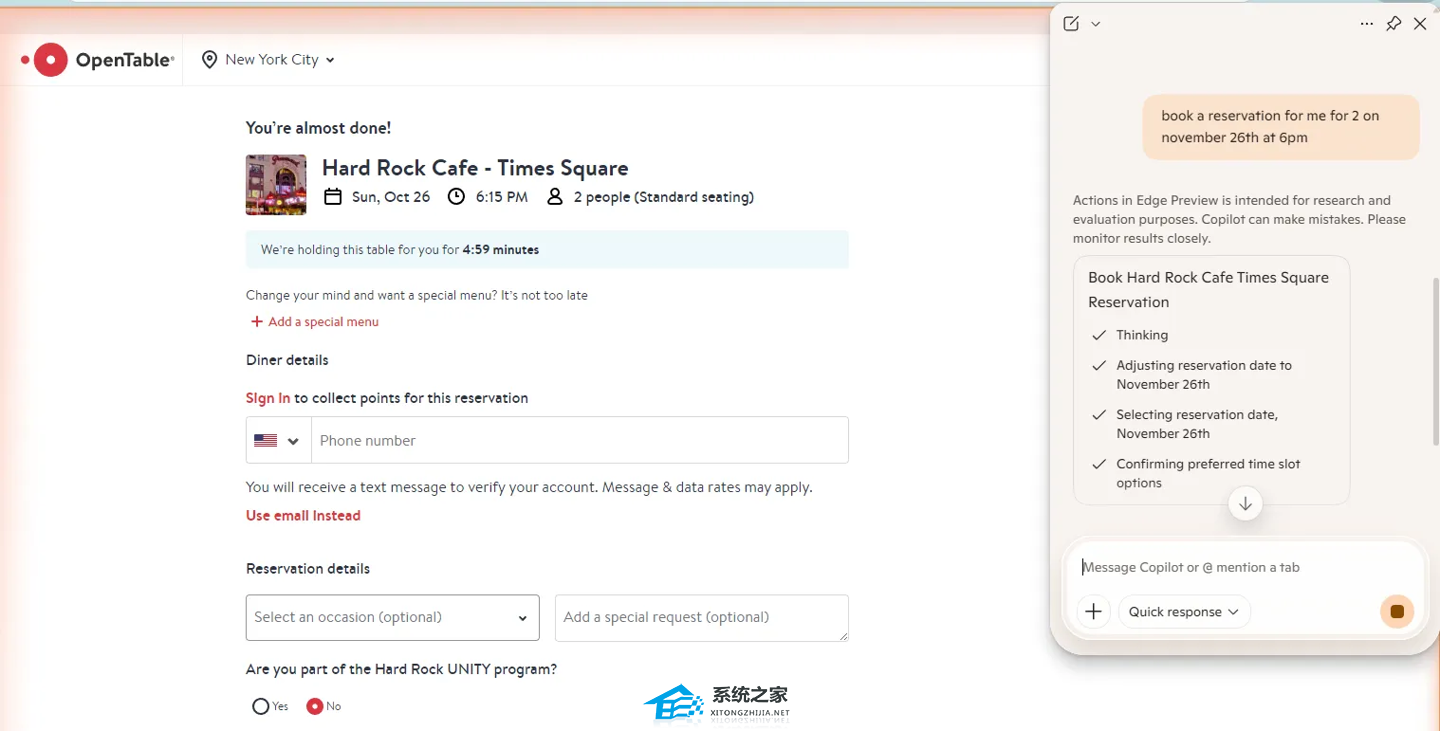The image size is (1440, 731).
Task: Click the Add a special request field
Action: pos(702,618)
